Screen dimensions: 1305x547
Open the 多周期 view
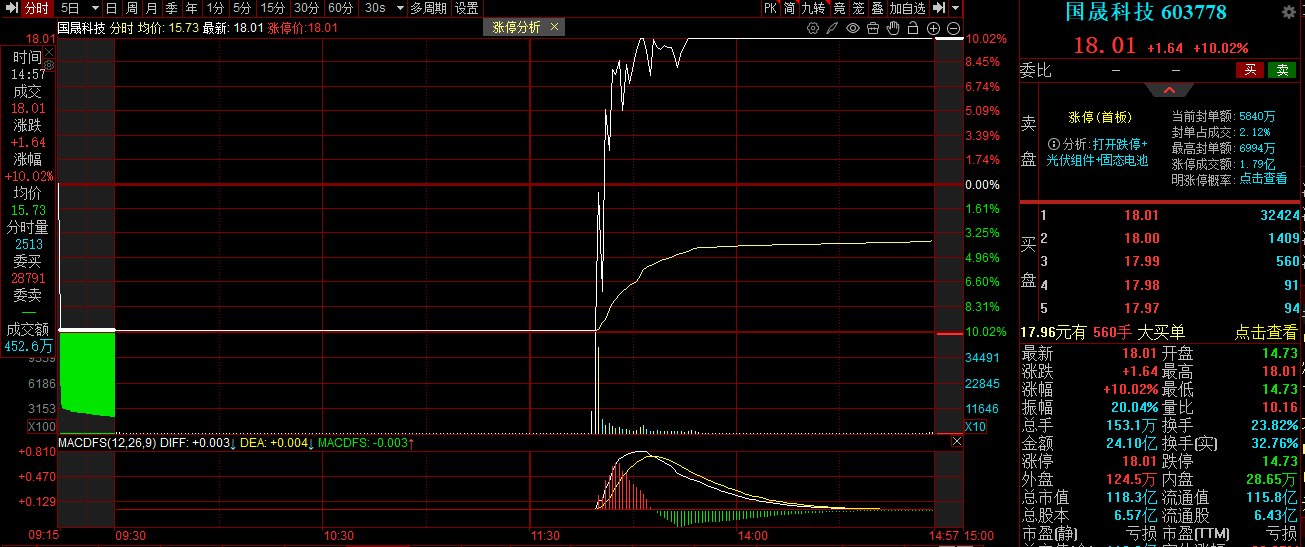pyautogui.click(x=429, y=8)
